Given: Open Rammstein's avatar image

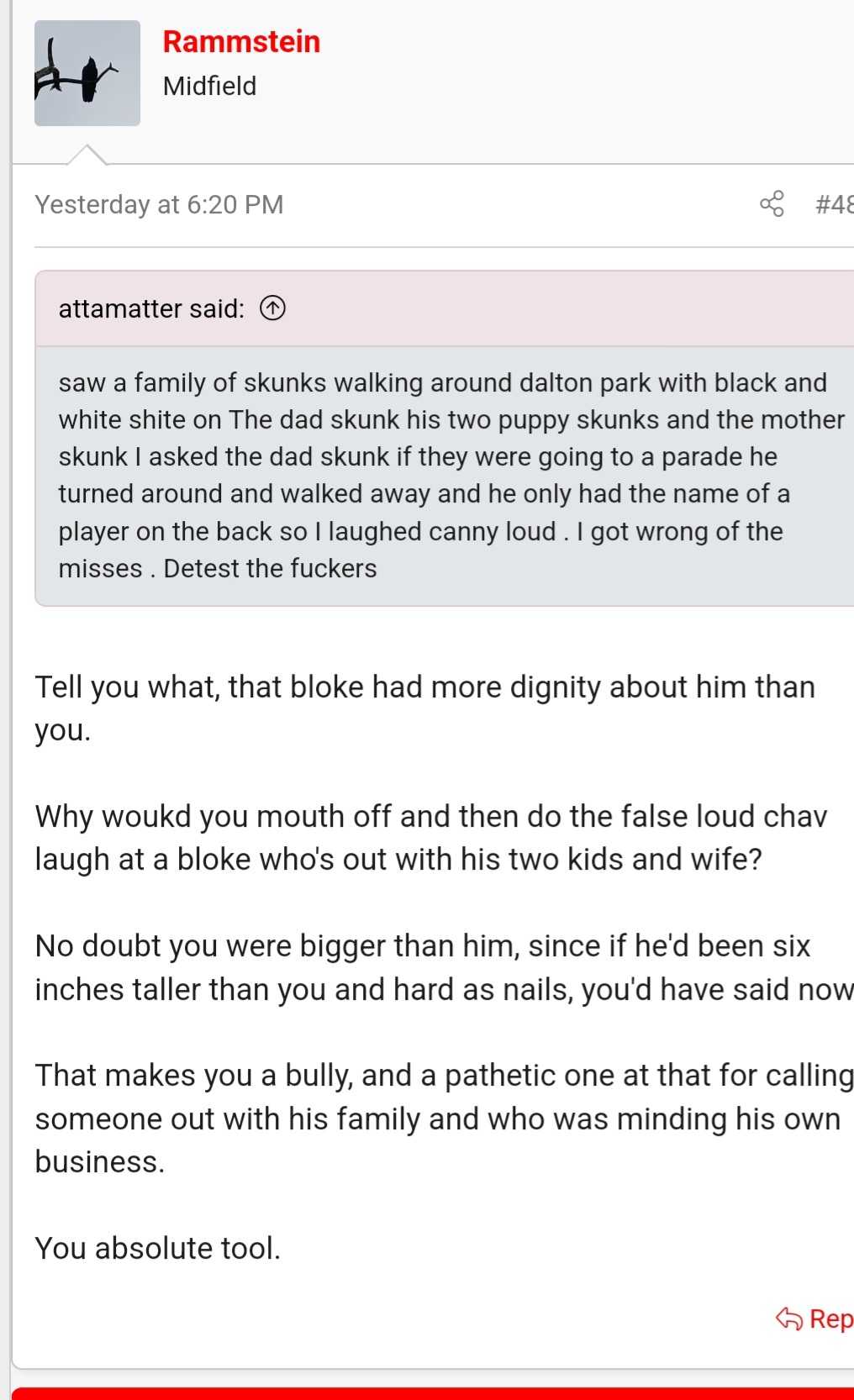Looking at the screenshot, I should pos(87,73).
